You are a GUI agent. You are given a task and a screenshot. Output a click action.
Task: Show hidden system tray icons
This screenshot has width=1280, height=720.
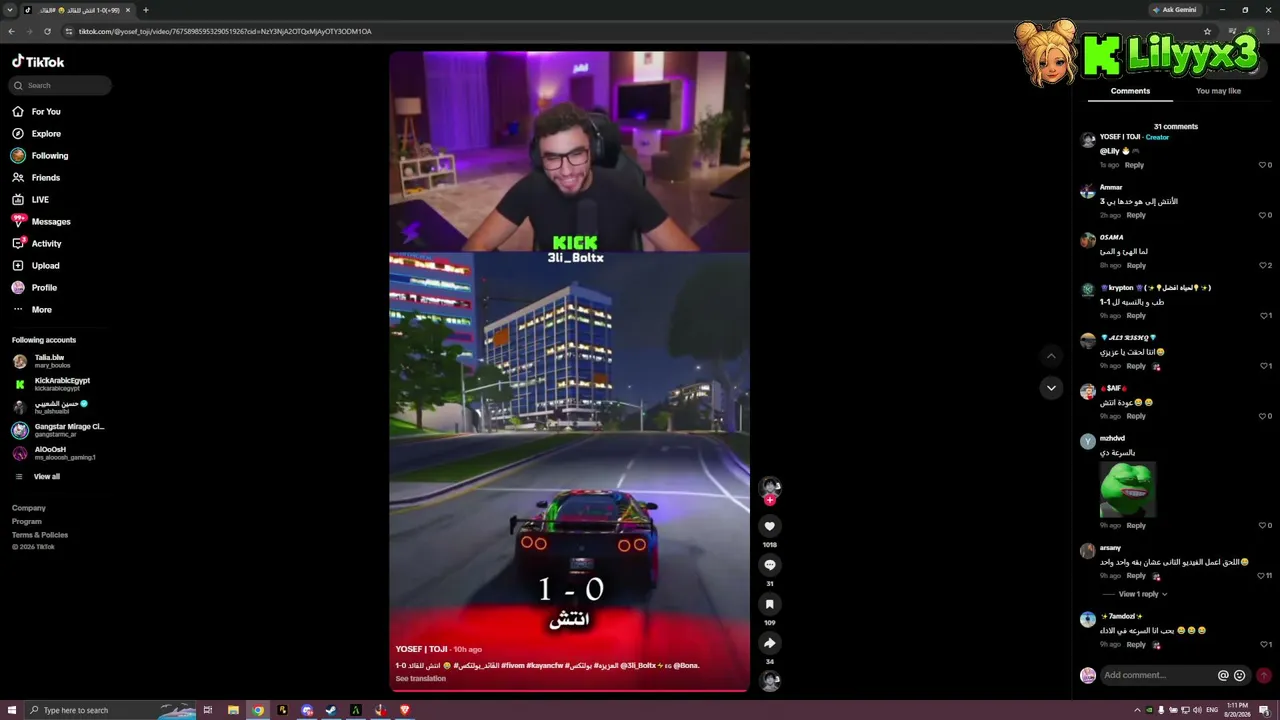(1137, 710)
